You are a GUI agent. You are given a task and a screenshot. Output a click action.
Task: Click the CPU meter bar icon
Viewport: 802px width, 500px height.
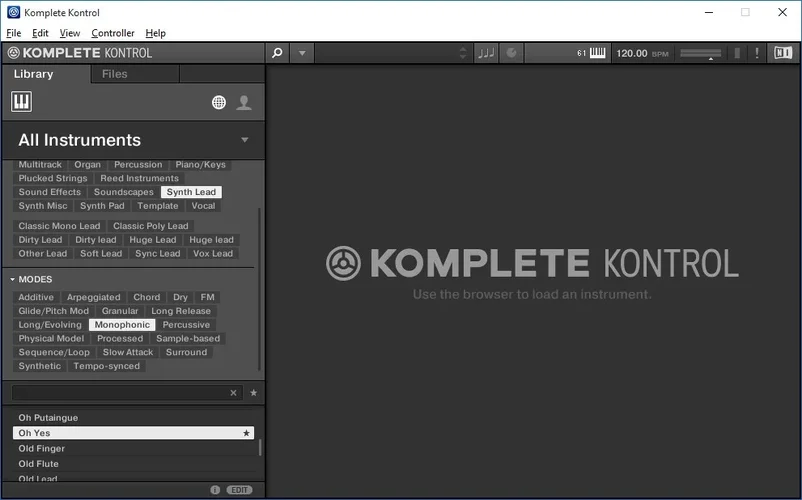coord(737,53)
